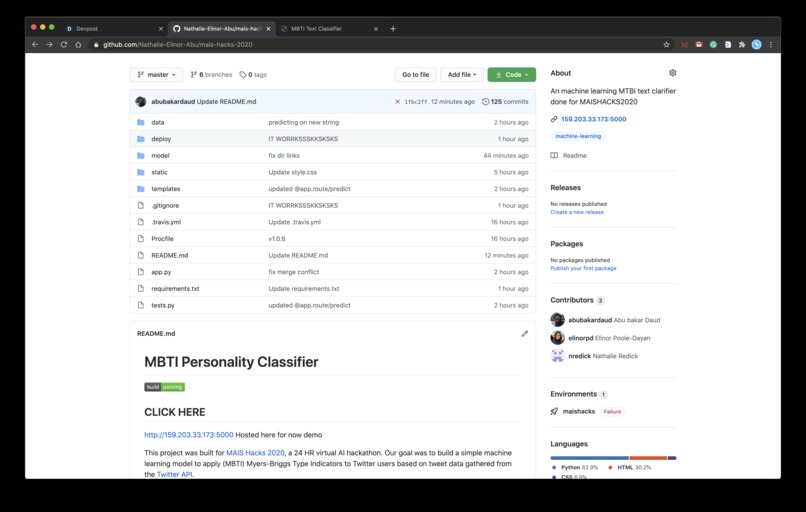Open the model folder
Image resolution: width=806 pixels, height=512 pixels.
pos(160,155)
